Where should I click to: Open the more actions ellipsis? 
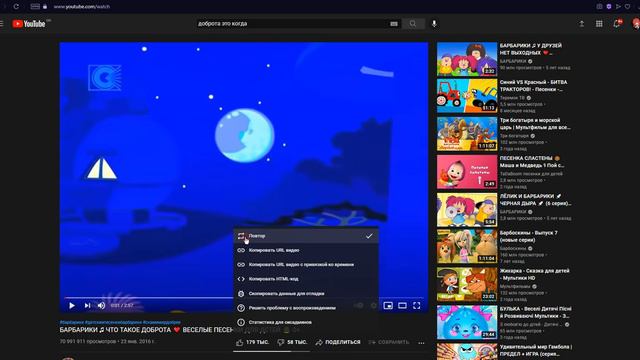point(421,342)
